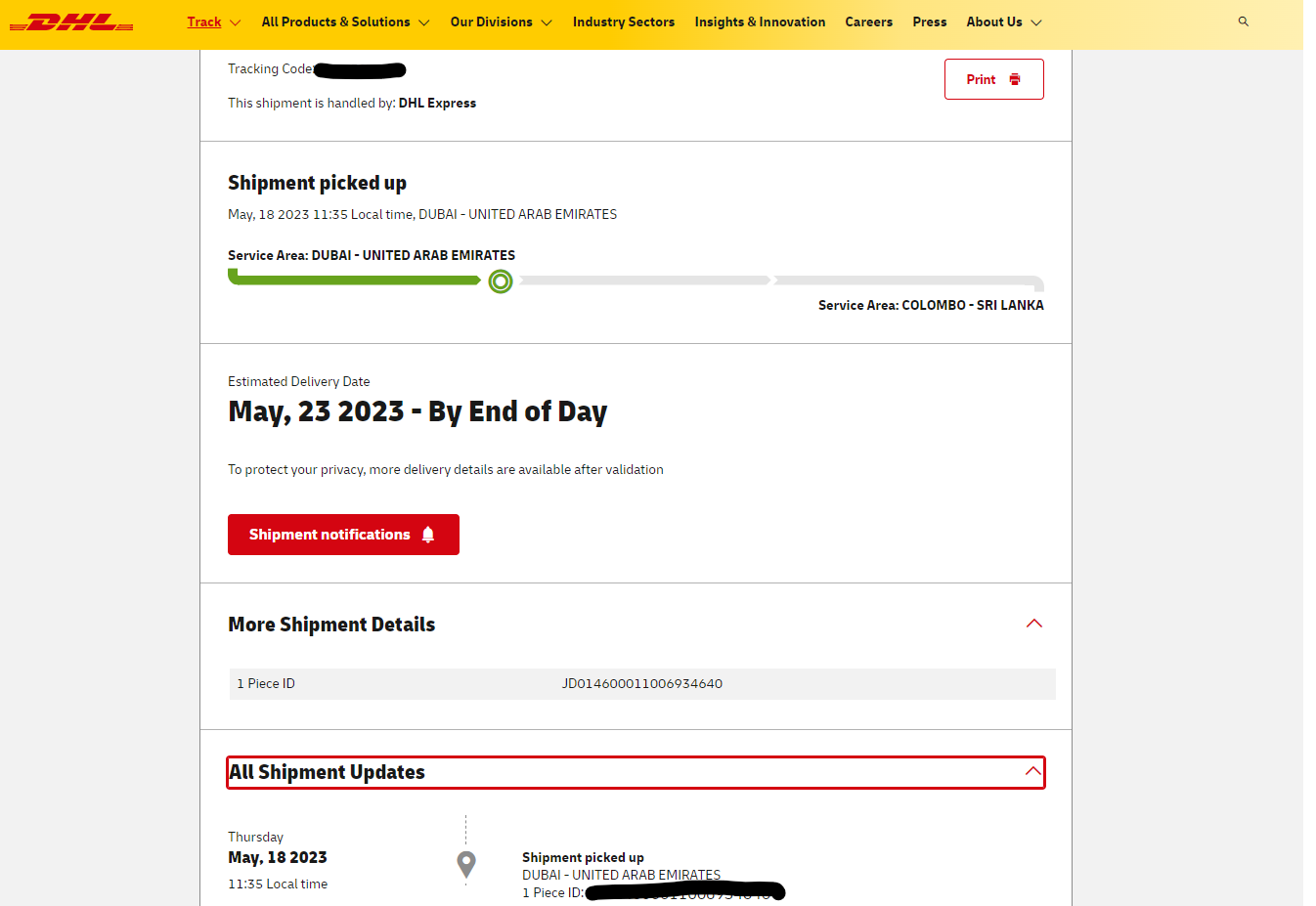Click the DHL logo

[71, 22]
